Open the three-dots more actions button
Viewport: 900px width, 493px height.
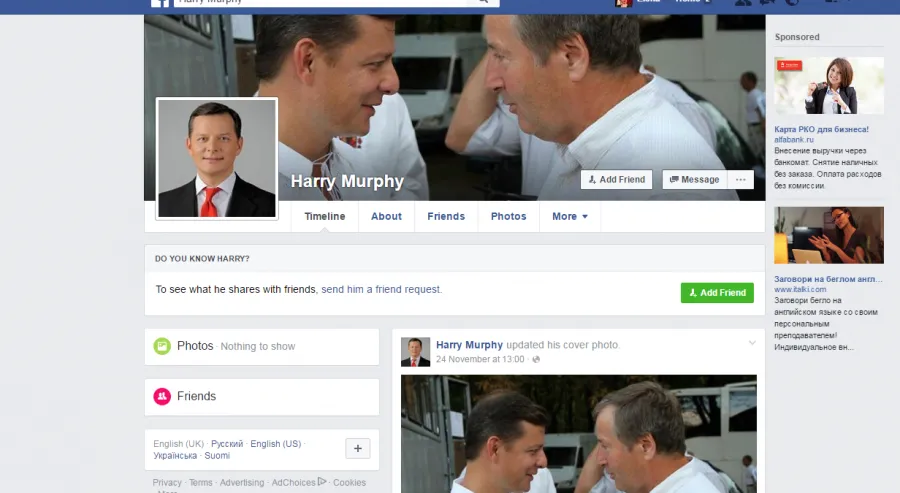(740, 180)
